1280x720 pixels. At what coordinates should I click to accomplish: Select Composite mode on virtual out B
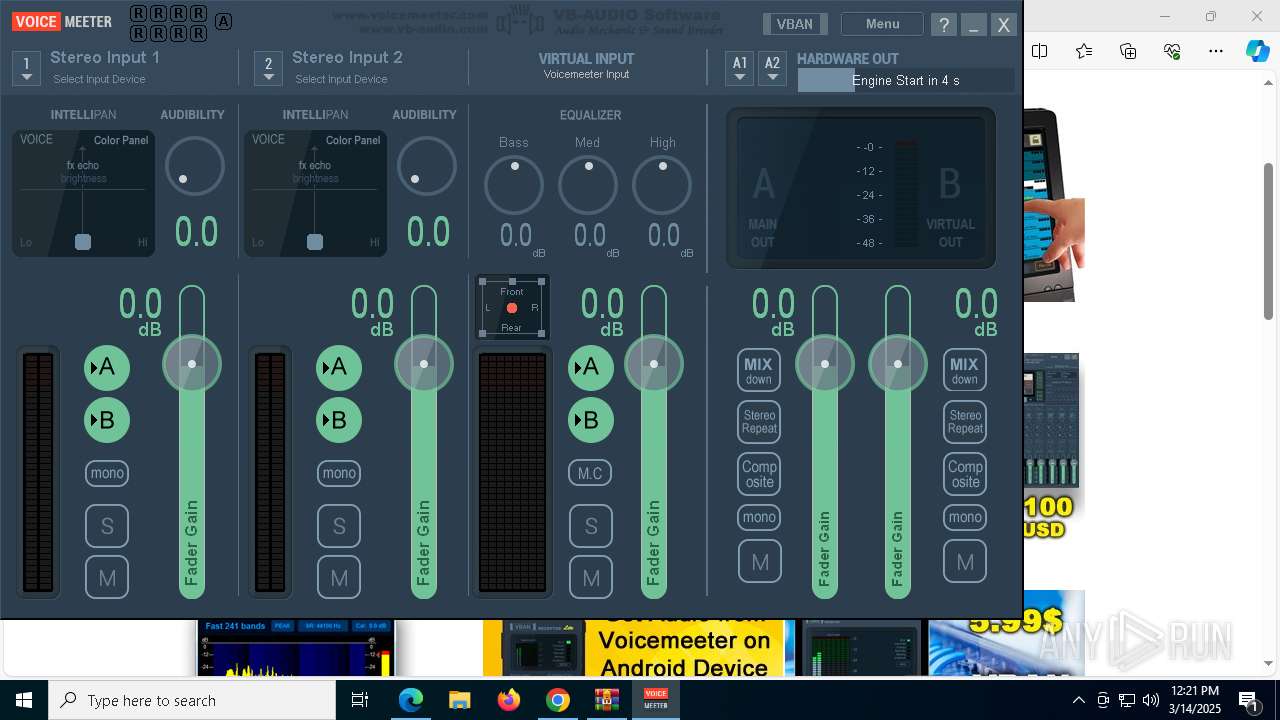click(x=965, y=474)
